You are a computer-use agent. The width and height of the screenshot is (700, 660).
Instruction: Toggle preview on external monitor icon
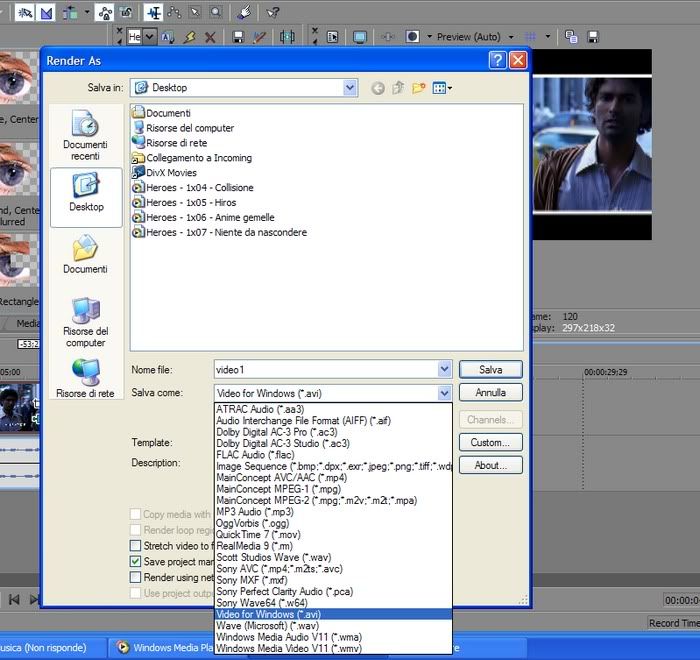click(x=360, y=37)
